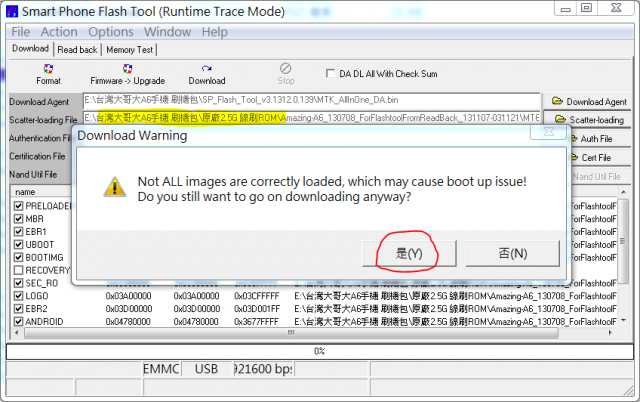
Task: Click the Download Agent folder icon button
Action: click(x=589, y=101)
